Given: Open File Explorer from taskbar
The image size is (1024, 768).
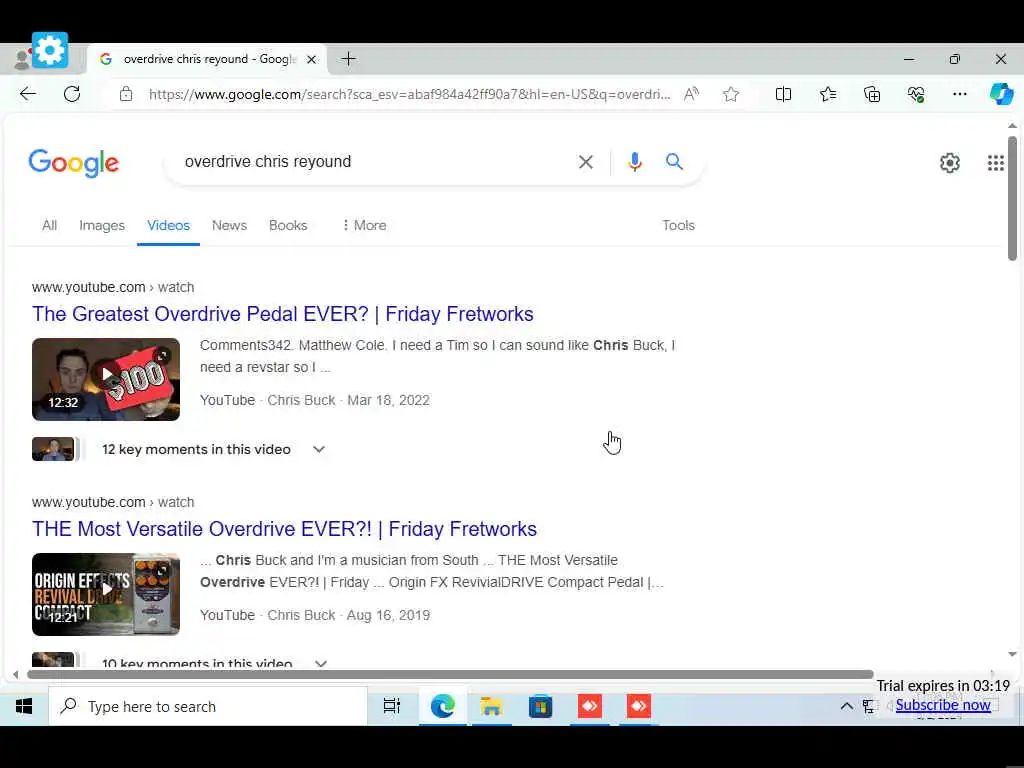Looking at the screenshot, I should tap(491, 706).
